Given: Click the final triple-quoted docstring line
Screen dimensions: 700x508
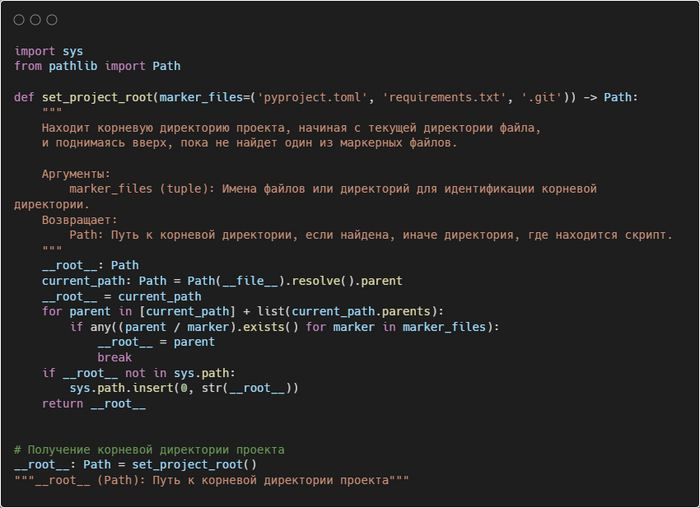Looking at the screenshot, I should tap(212, 481).
